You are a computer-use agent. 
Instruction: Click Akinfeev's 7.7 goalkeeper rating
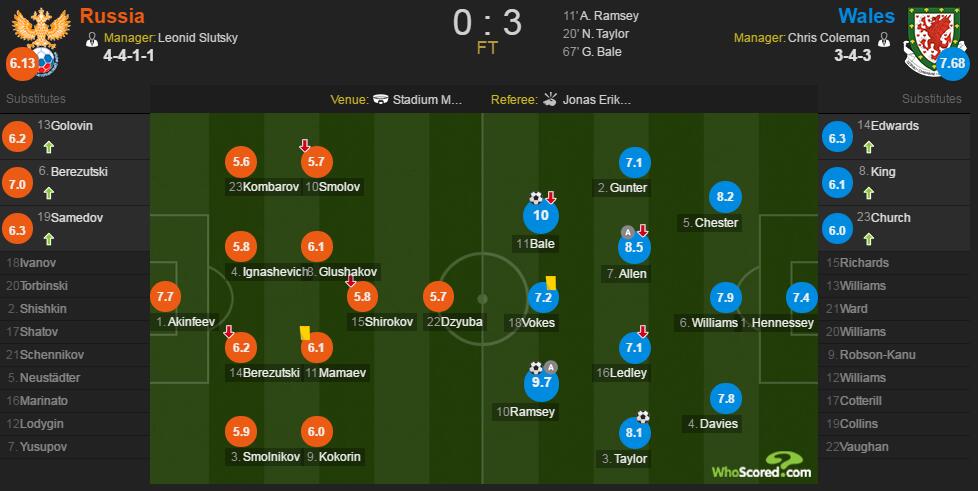(x=165, y=297)
